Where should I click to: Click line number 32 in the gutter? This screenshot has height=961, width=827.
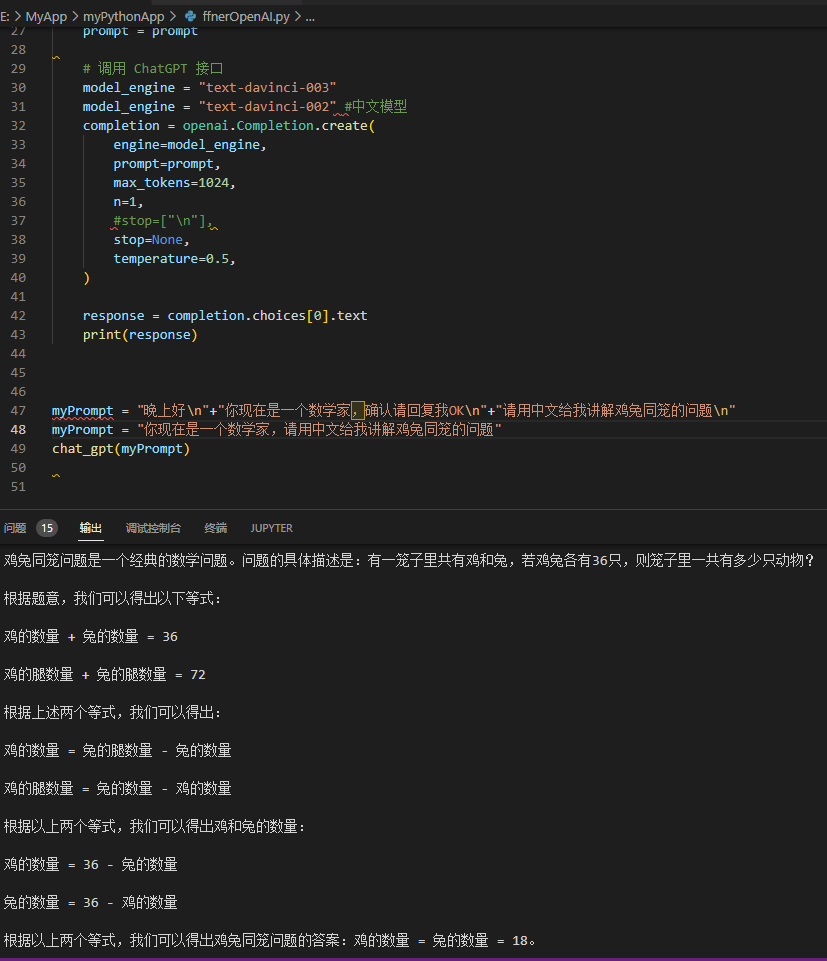pyautogui.click(x=19, y=126)
